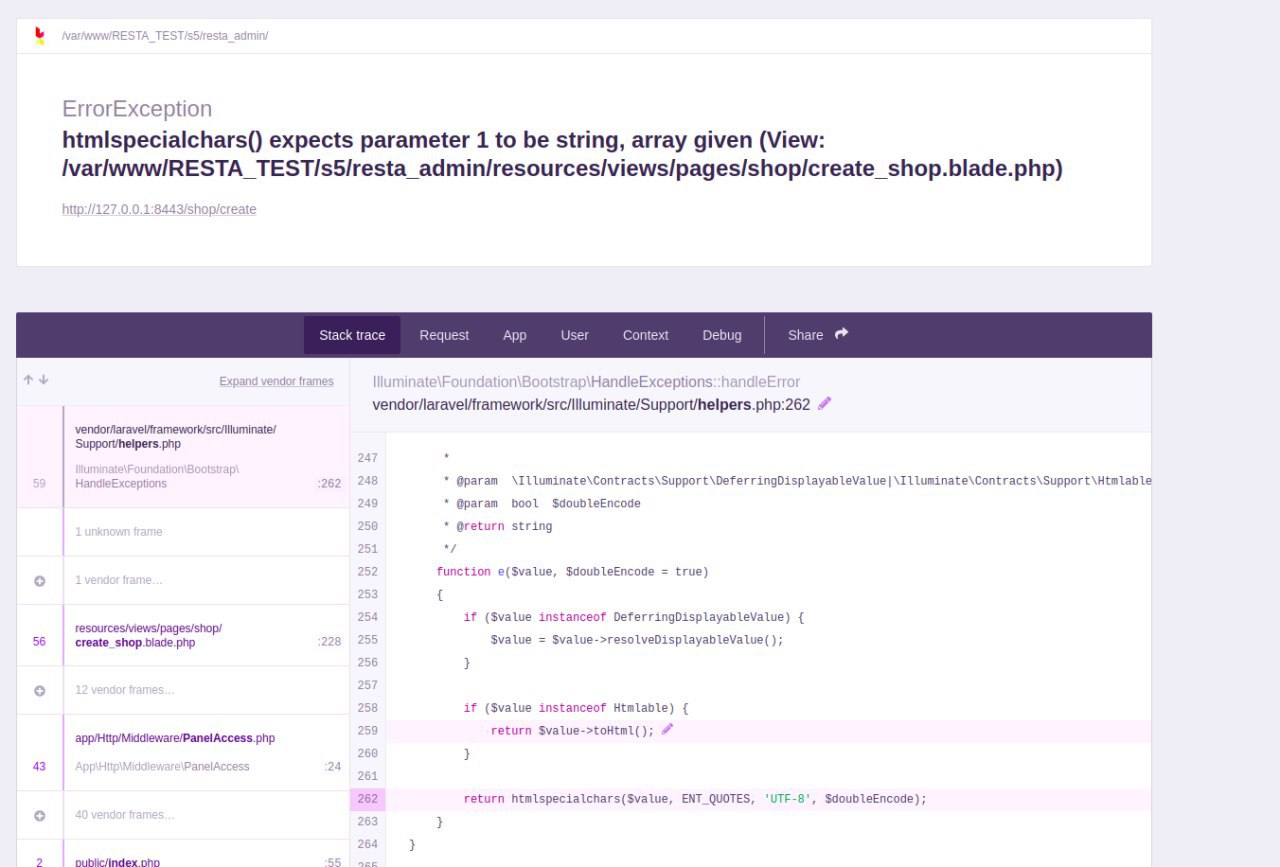
Task: Switch to the Context tab
Action: 646,335
